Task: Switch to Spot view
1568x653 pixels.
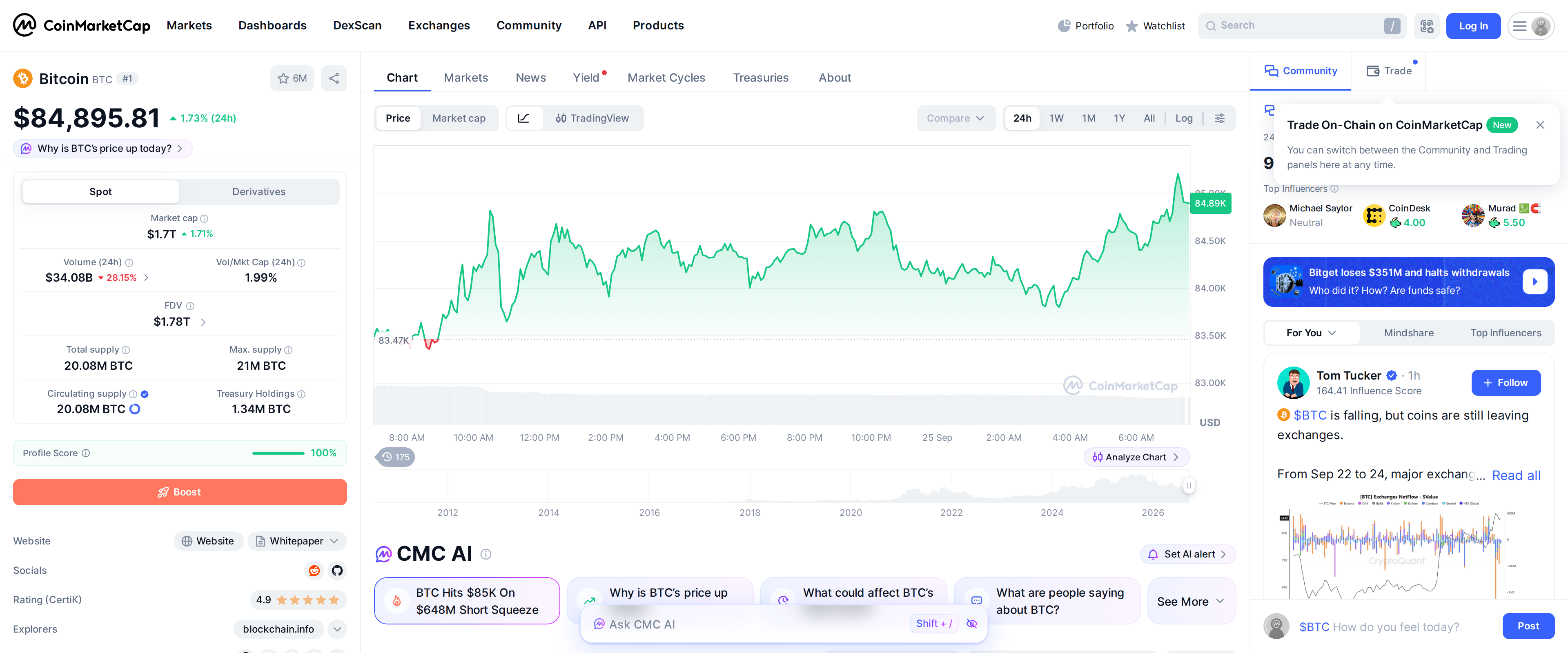Action: [x=100, y=192]
